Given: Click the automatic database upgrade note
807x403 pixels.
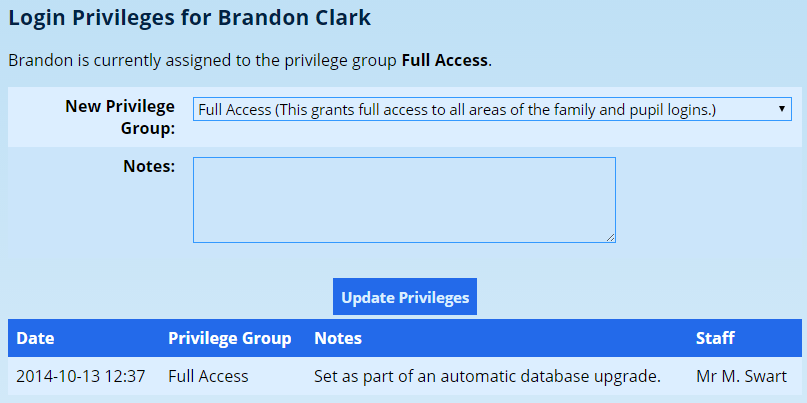Looking at the screenshot, I should click(487, 376).
